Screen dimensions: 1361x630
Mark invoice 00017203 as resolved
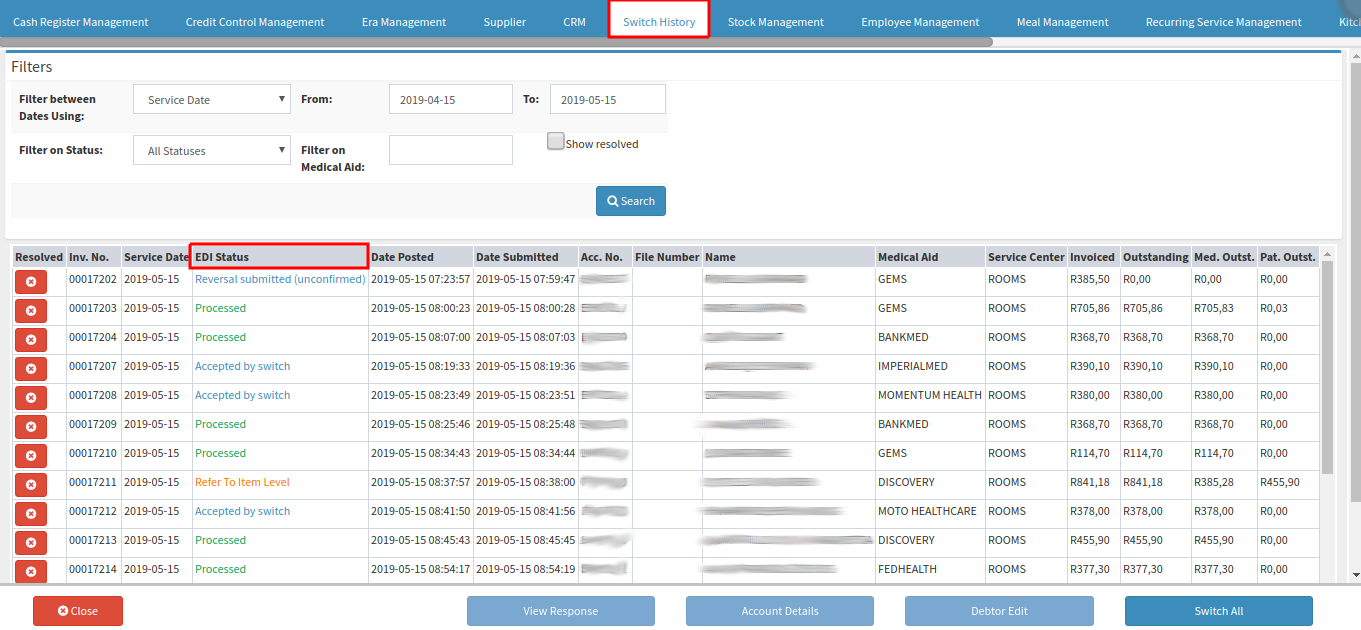(x=31, y=311)
